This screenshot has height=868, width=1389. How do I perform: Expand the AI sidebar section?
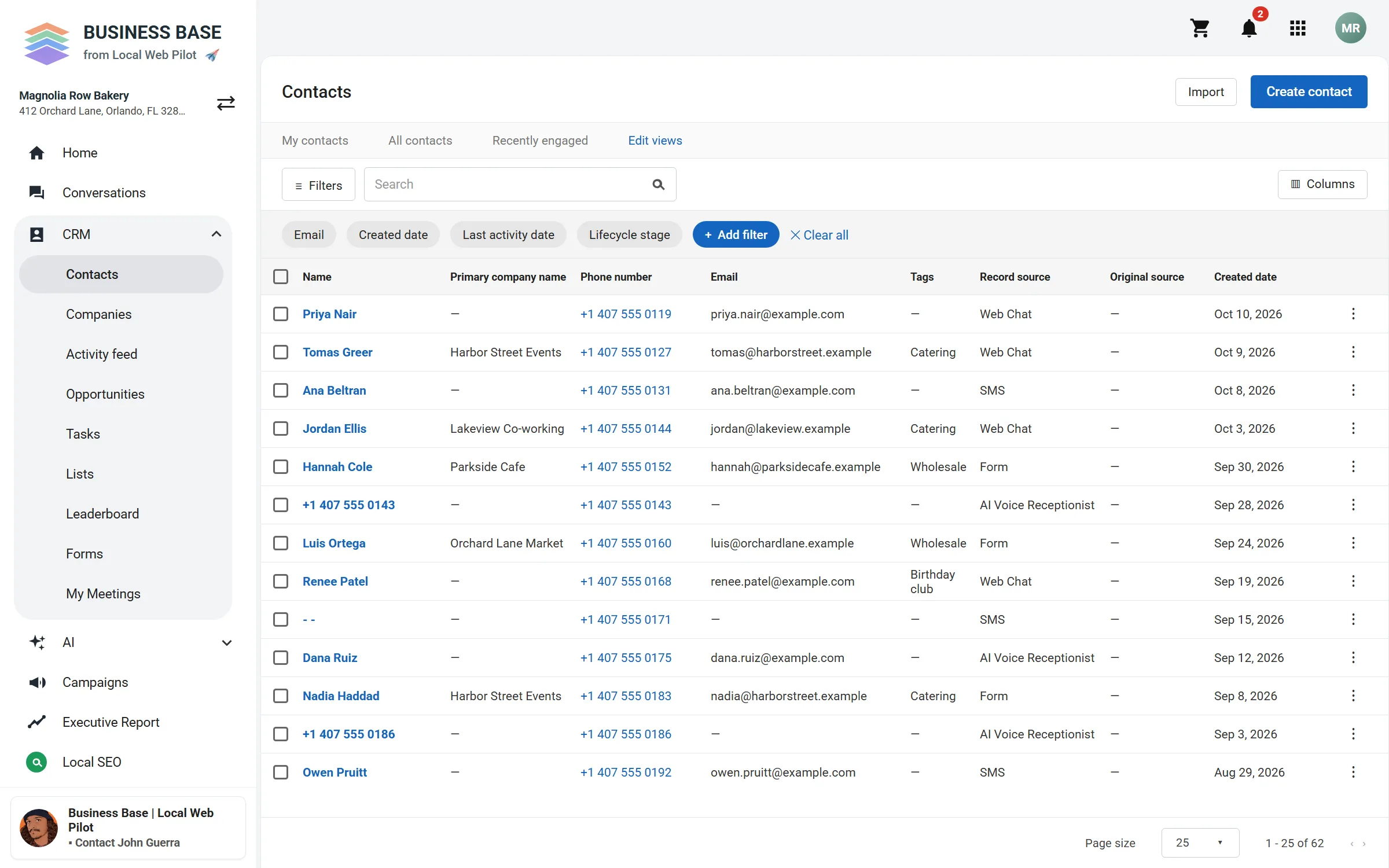point(227,642)
